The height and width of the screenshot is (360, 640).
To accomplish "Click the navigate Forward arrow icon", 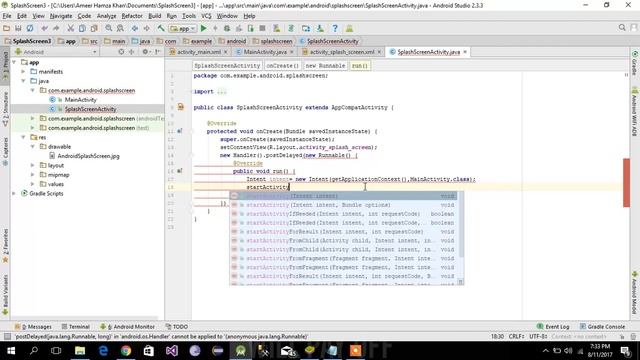I will click(x=146, y=28).
